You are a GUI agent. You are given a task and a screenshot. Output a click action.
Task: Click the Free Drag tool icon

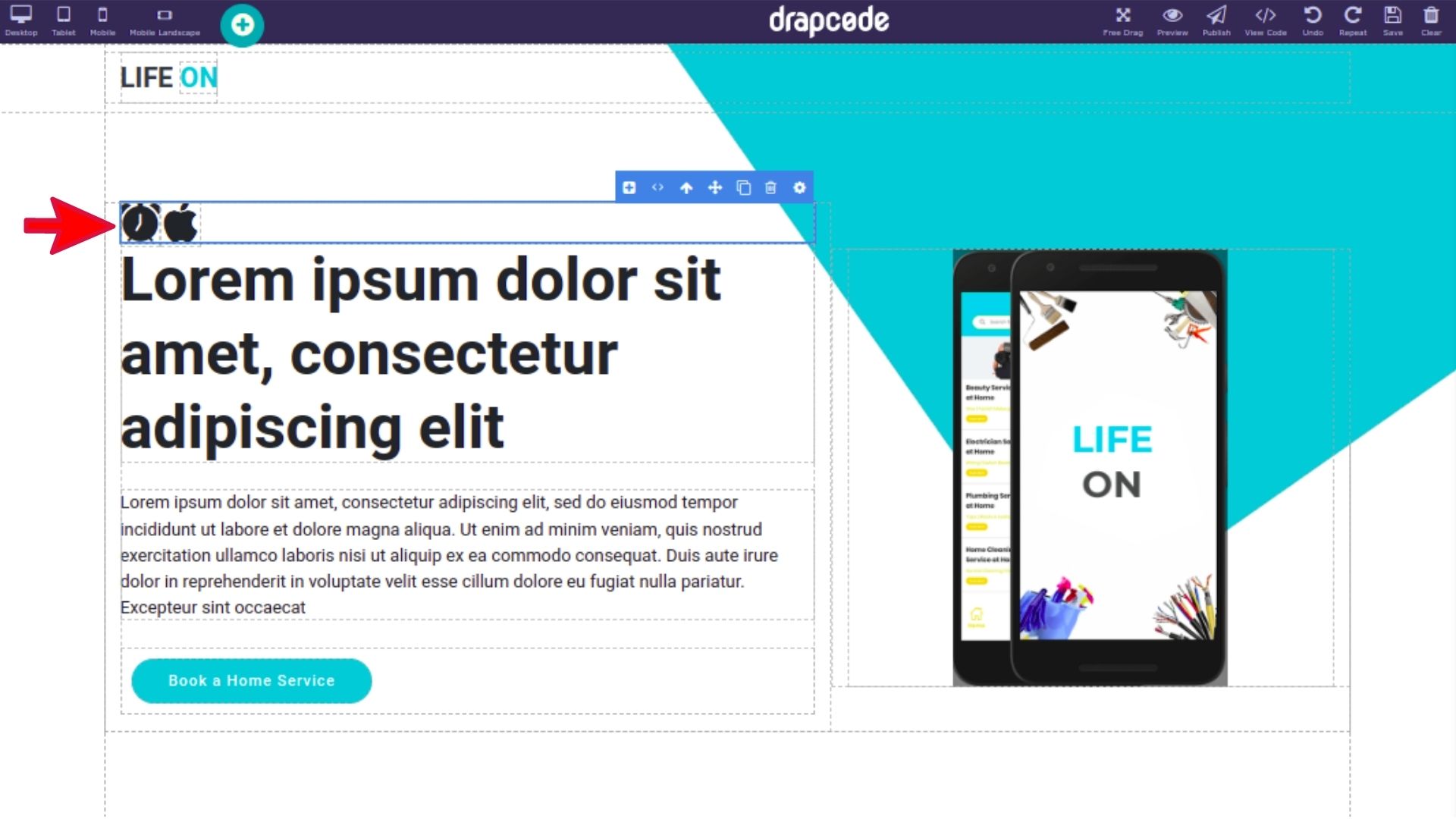pos(1122,15)
